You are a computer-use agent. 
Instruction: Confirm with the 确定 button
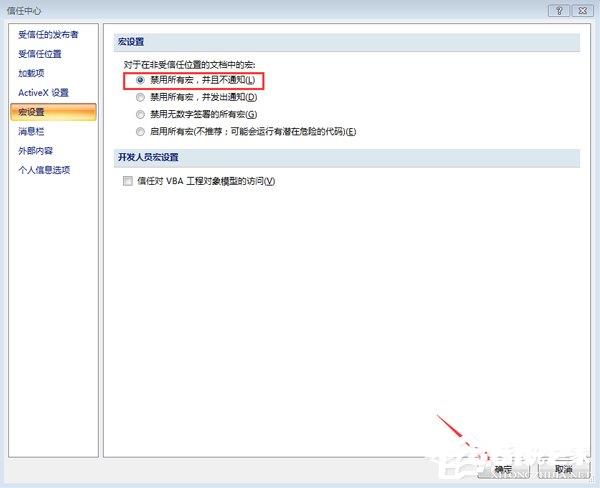503,469
